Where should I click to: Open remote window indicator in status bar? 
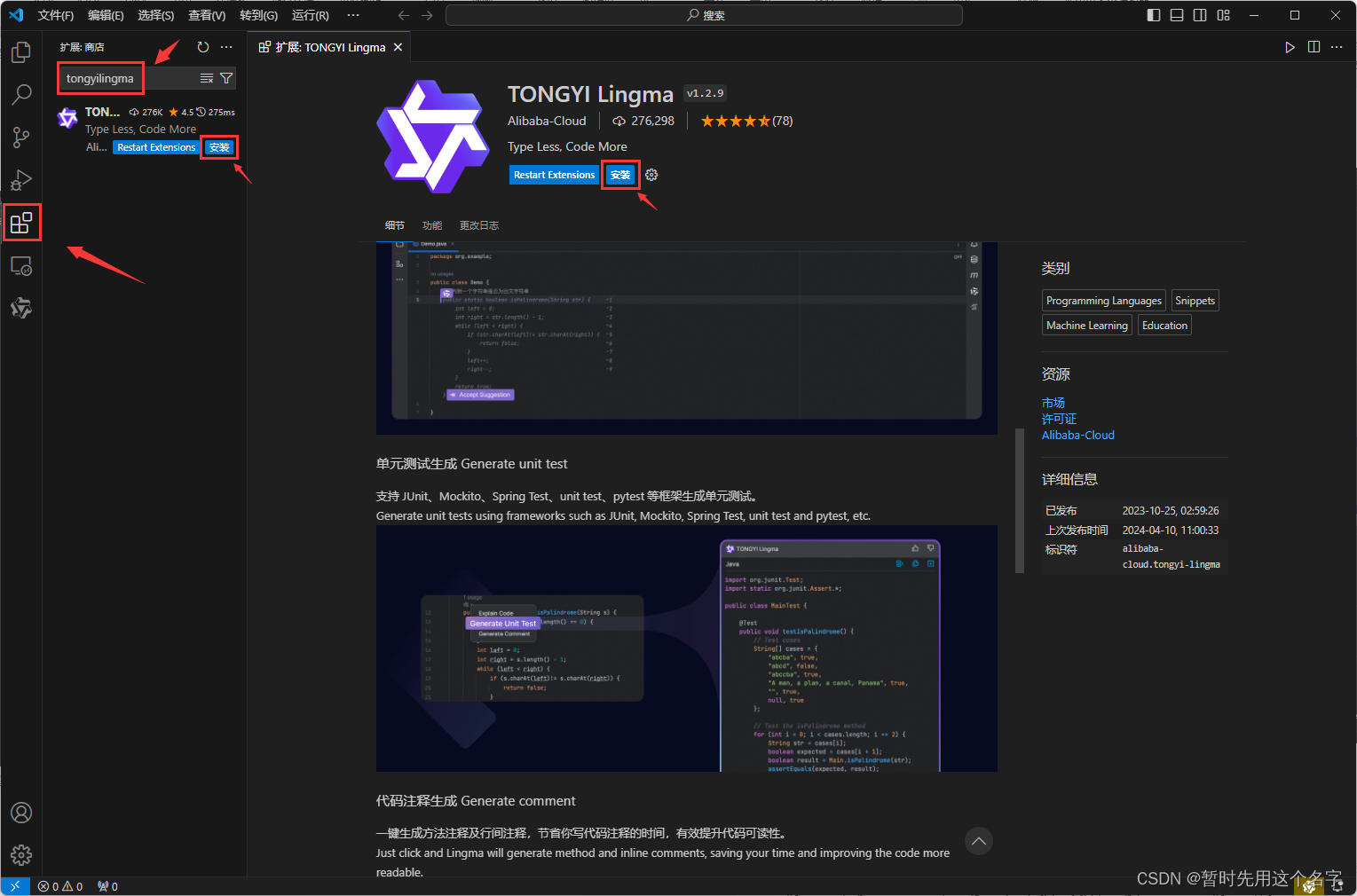[x=15, y=886]
